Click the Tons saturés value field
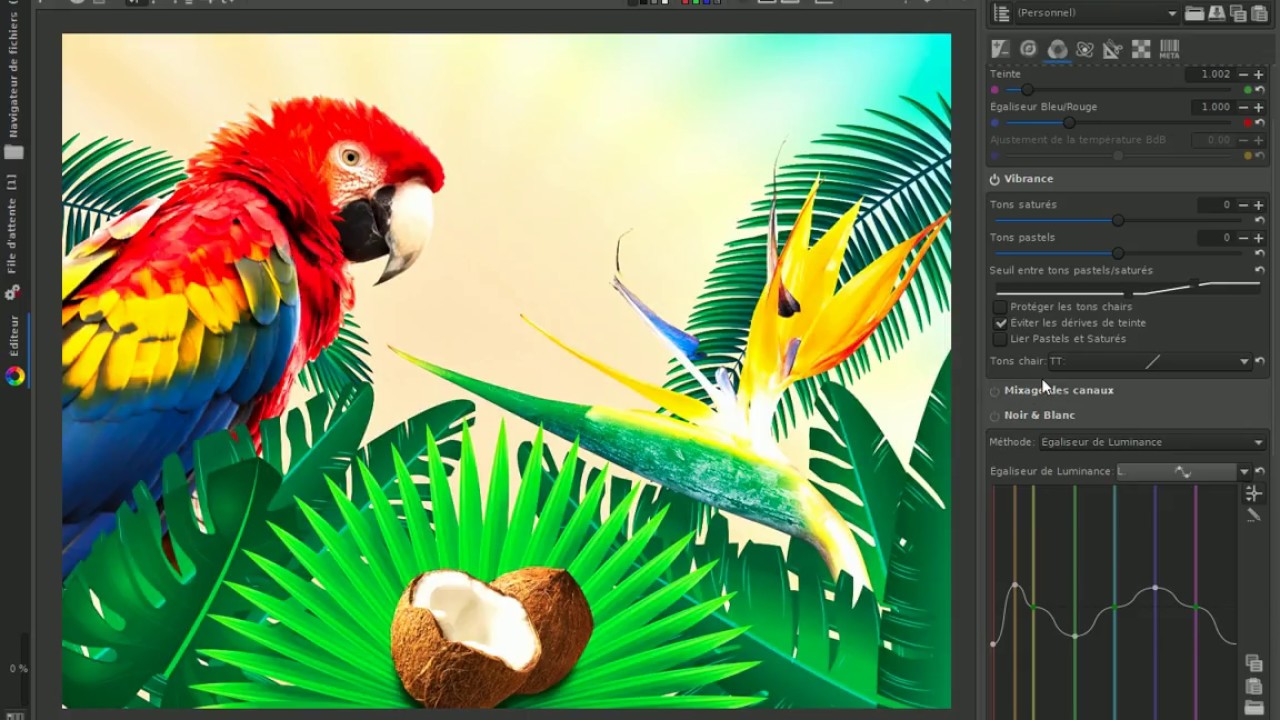 point(1216,205)
